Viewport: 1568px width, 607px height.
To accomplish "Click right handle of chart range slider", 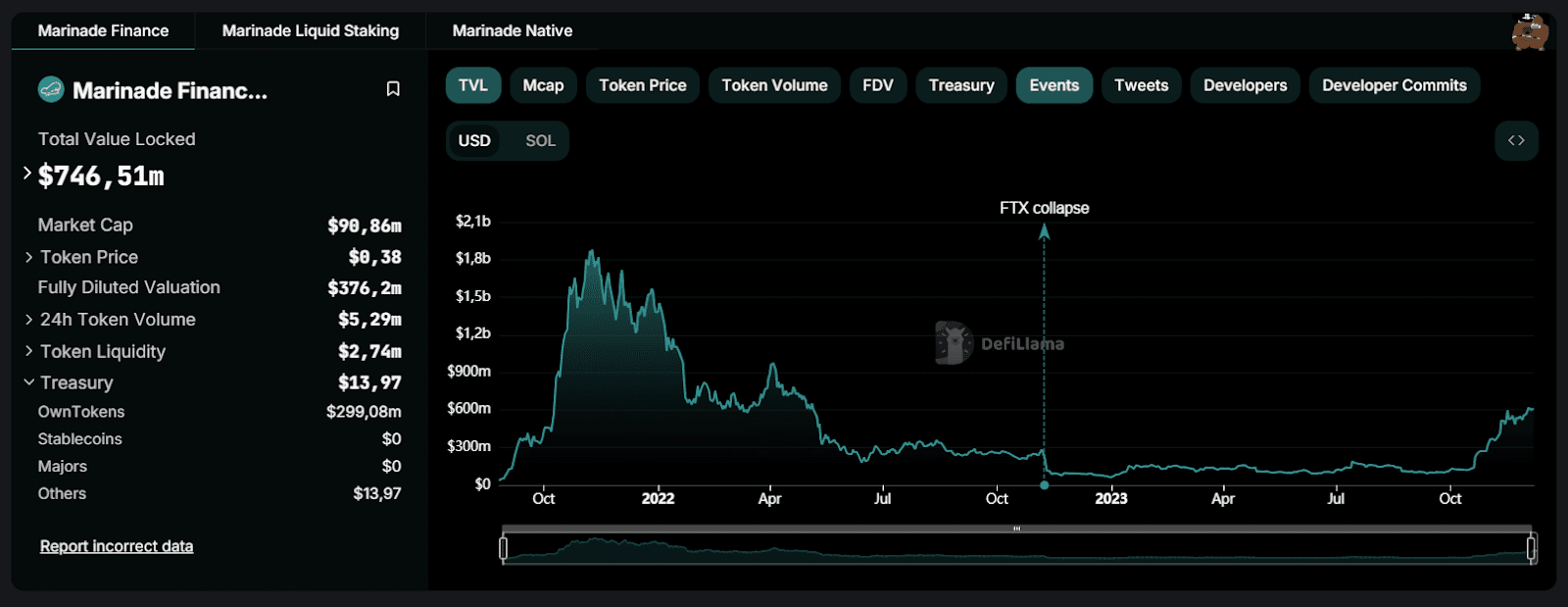I will click(x=1532, y=547).
